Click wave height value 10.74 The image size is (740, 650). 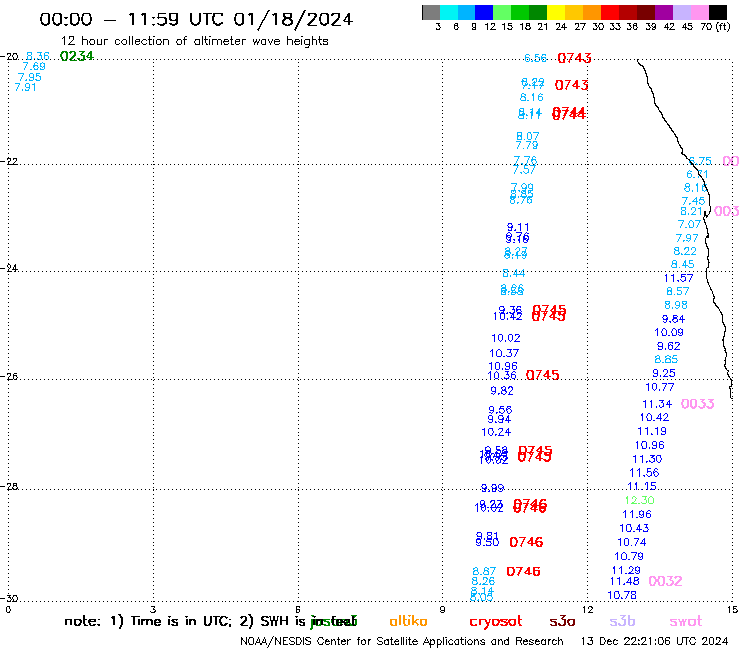click(x=632, y=543)
